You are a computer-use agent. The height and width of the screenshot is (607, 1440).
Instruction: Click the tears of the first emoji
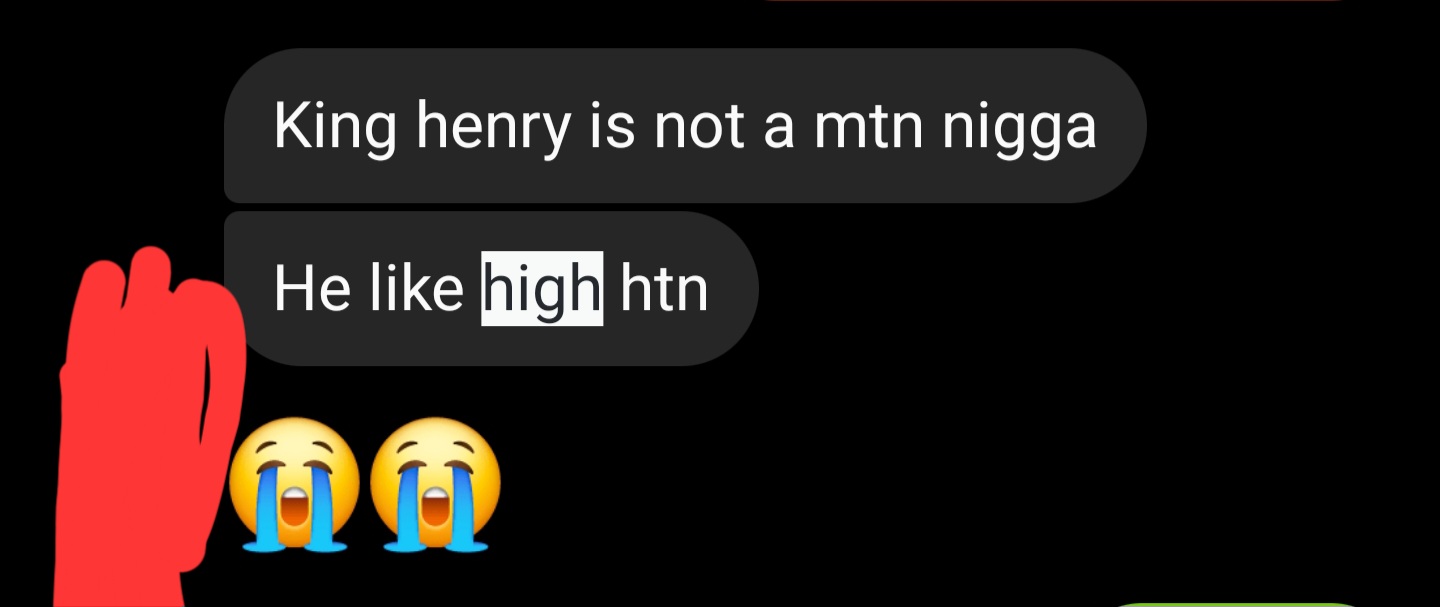(x=294, y=520)
